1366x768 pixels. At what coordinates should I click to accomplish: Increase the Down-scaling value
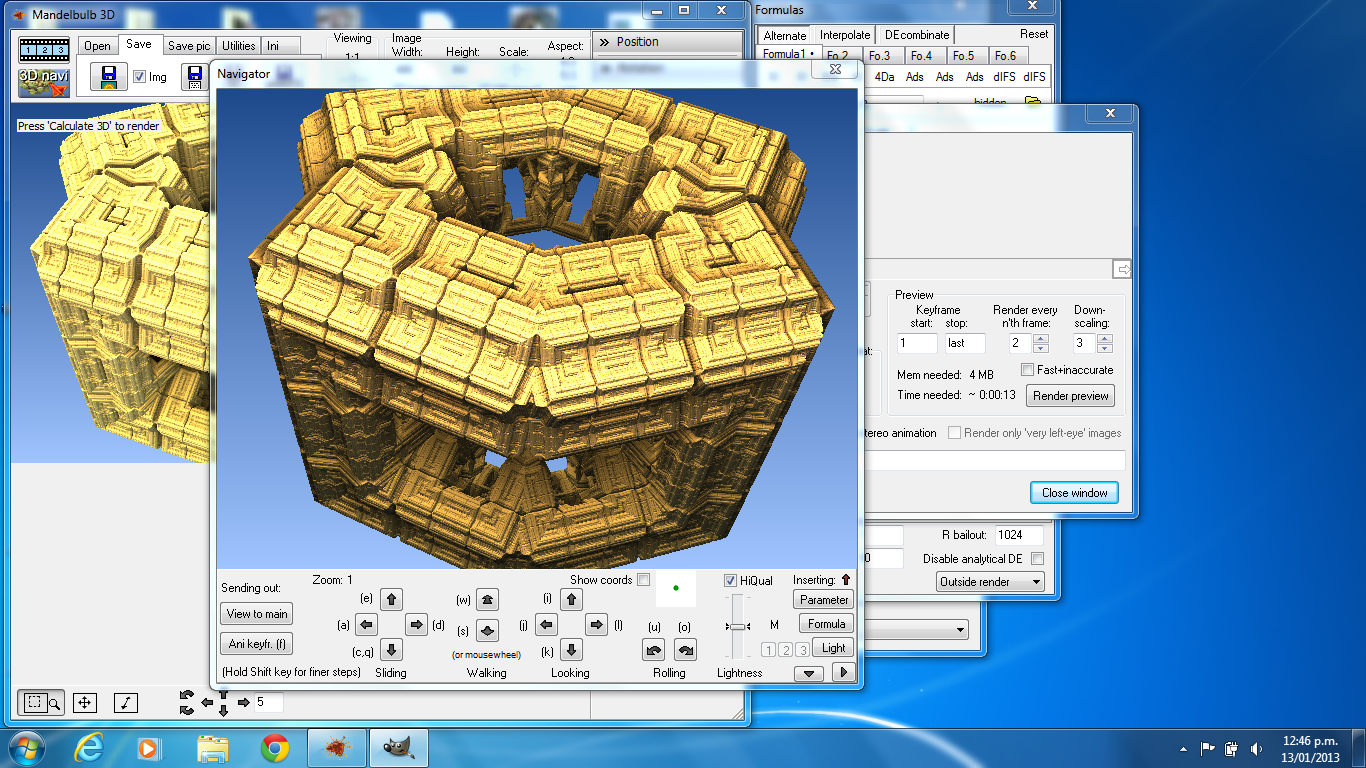point(1105,339)
